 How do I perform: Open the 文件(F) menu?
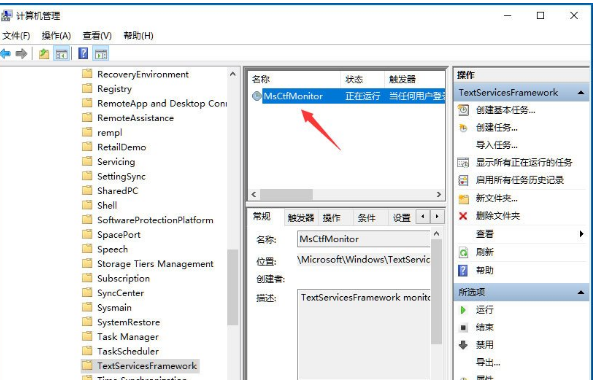pyautogui.click(x=16, y=36)
